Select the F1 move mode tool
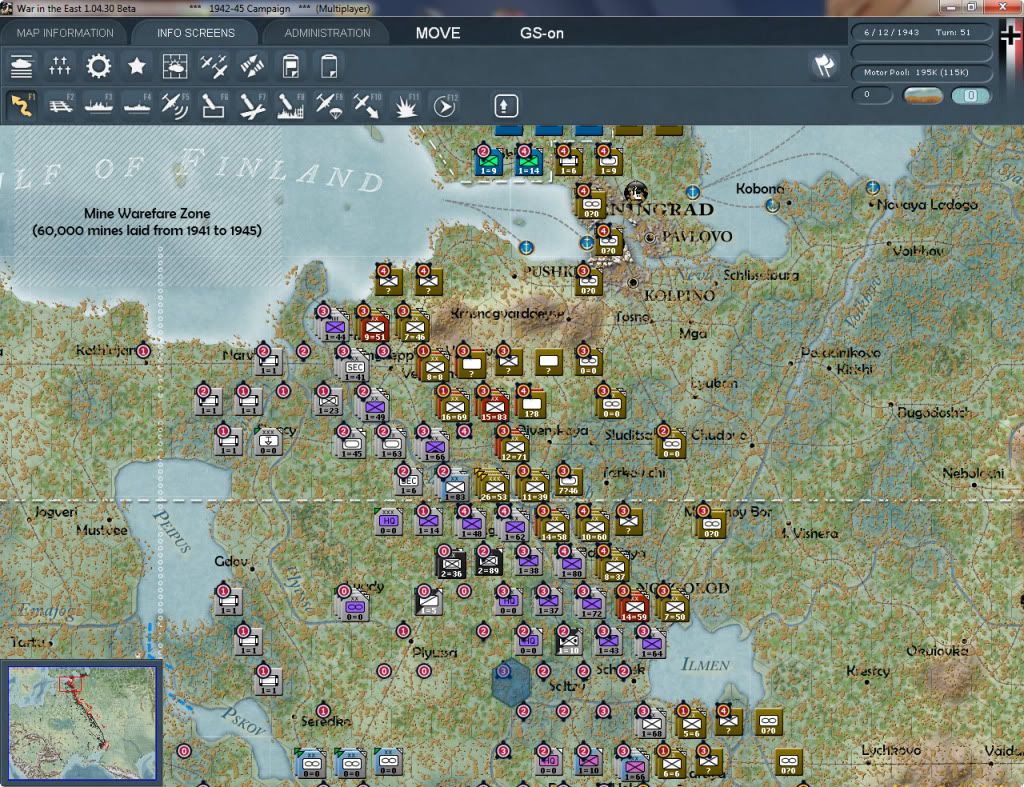 point(22,106)
